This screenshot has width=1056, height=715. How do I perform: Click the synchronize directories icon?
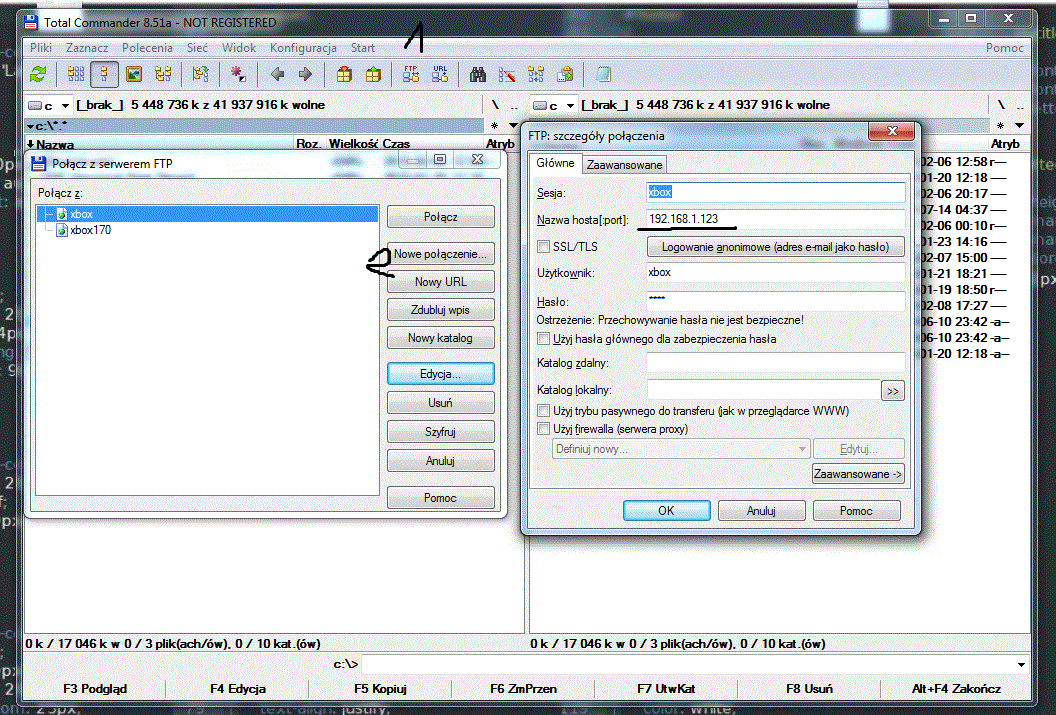(x=536, y=74)
